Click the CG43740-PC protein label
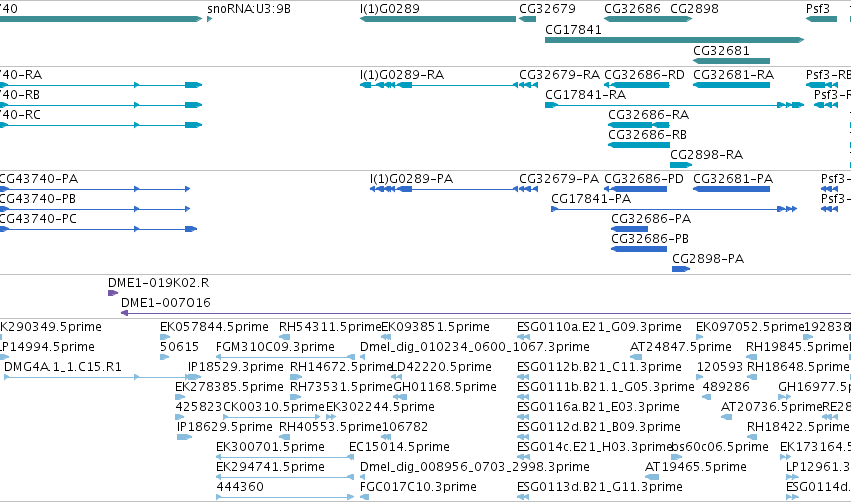This screenshot has width=851, height=502. (x=37, y=219)
